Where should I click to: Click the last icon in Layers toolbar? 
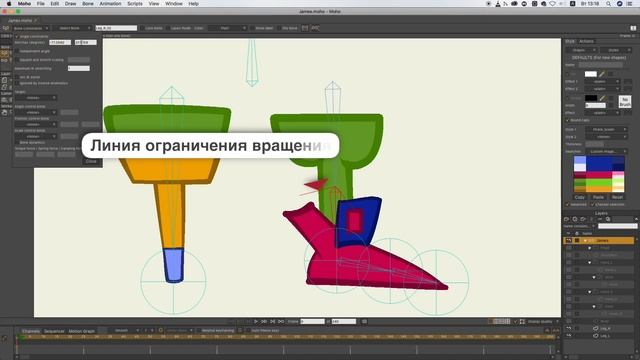click(608, 219)
